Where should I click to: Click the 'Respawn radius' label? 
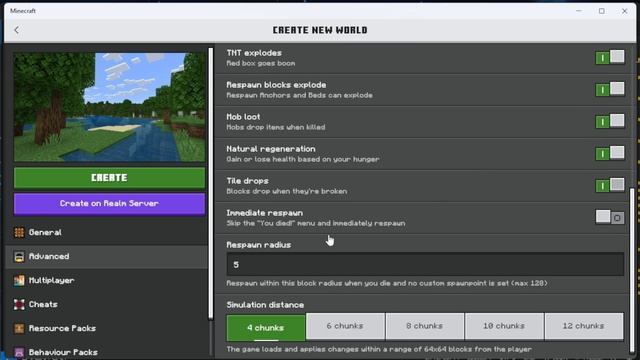(259, 245)
